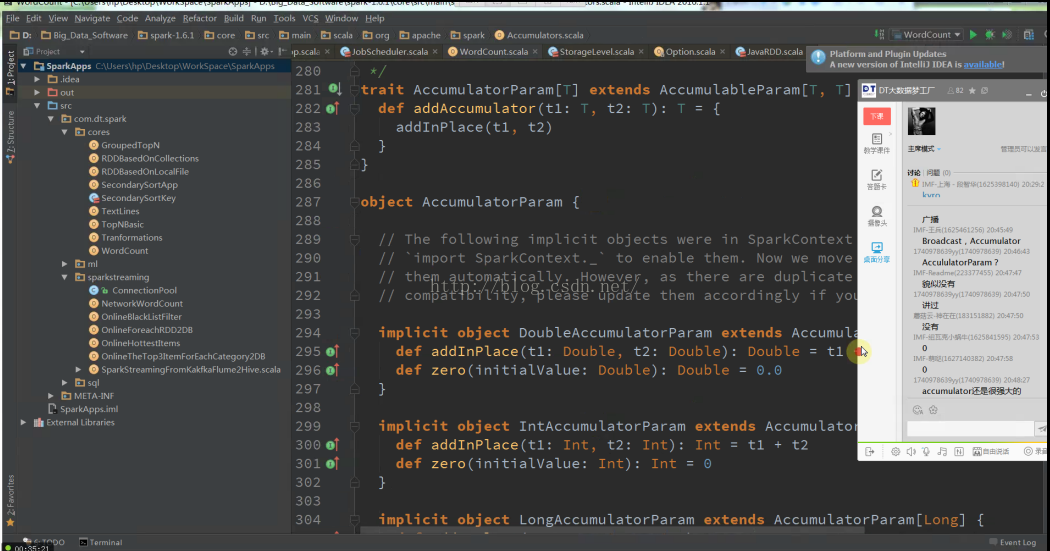Expand the sql package
The height and width of the screenshot is (551, 1050).
pyautogui.click(x=65, y=382)
